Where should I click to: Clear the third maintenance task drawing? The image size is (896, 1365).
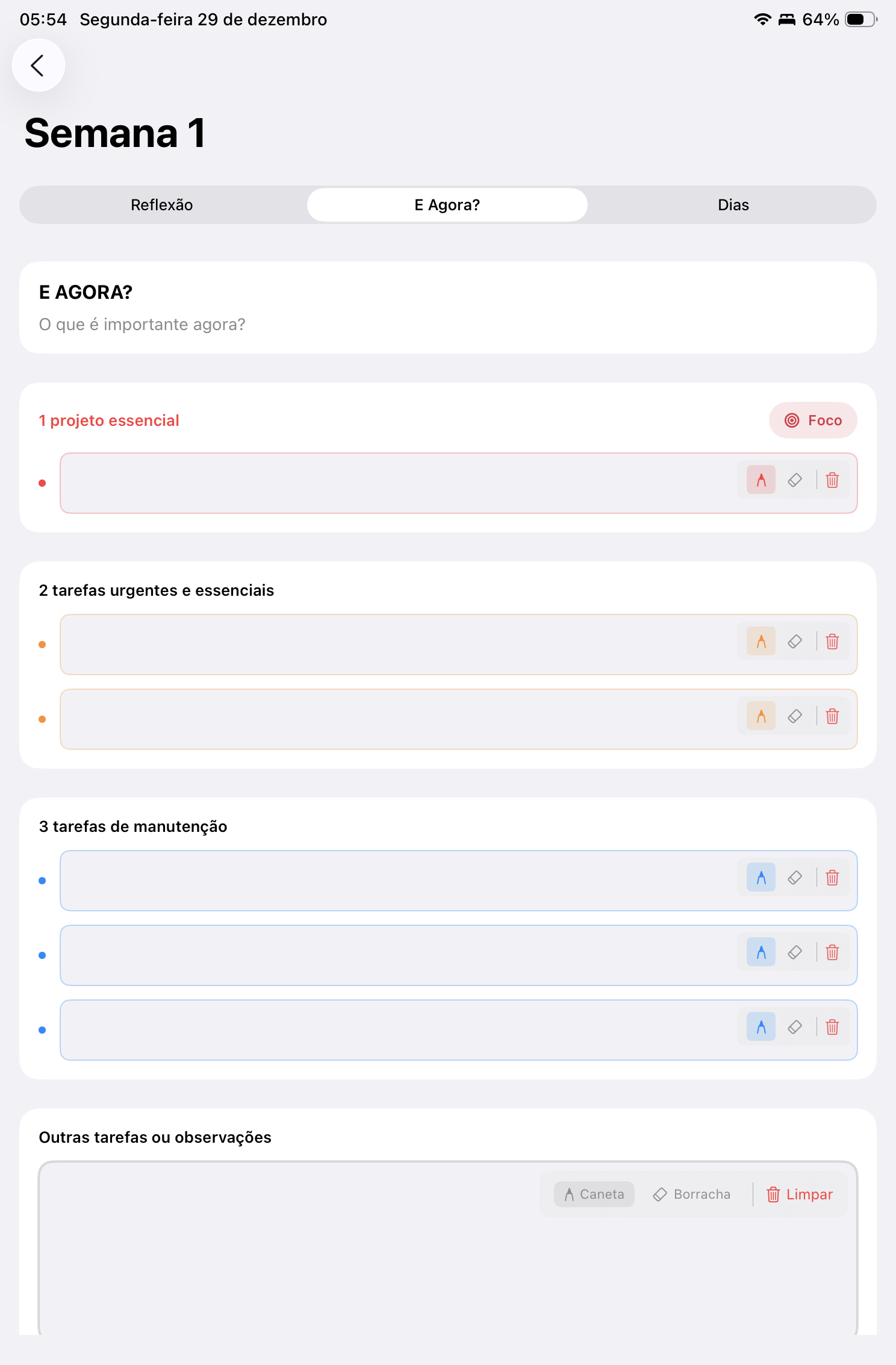tap(832, 1027)
